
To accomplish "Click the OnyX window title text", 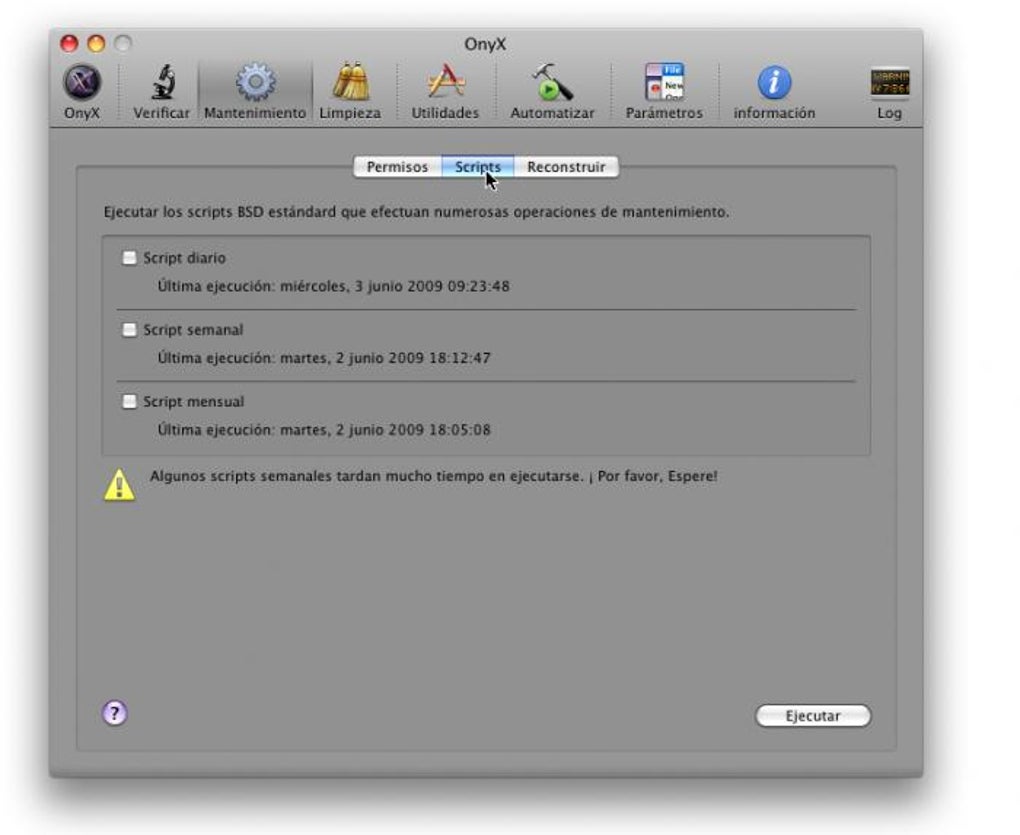I will tap(485, 44).
